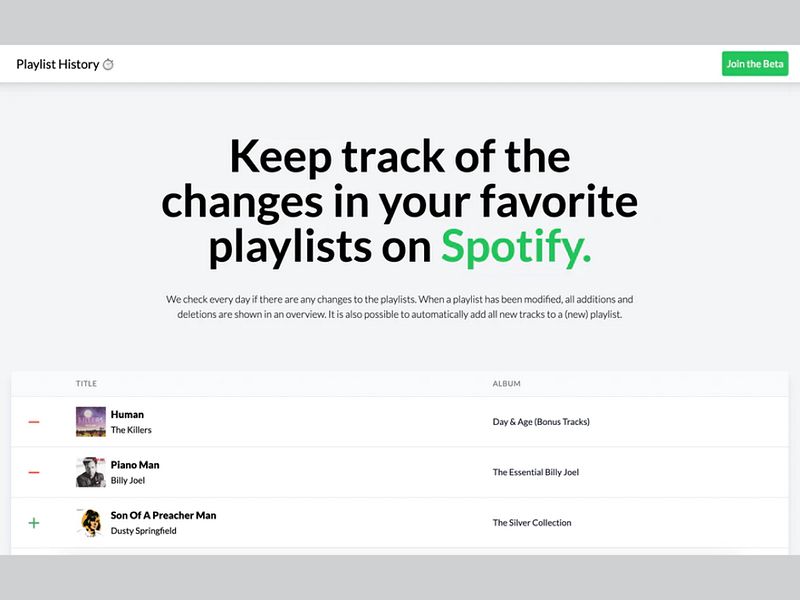Click the Join the Beta button

(754, 63)
